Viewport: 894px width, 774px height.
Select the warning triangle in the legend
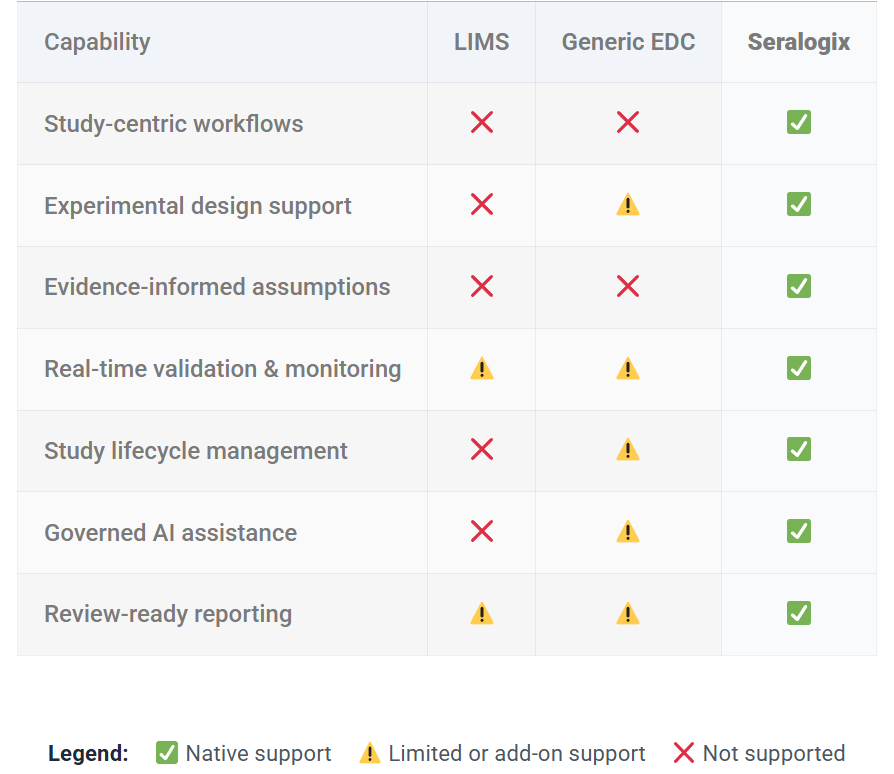(x=370, y=753)
